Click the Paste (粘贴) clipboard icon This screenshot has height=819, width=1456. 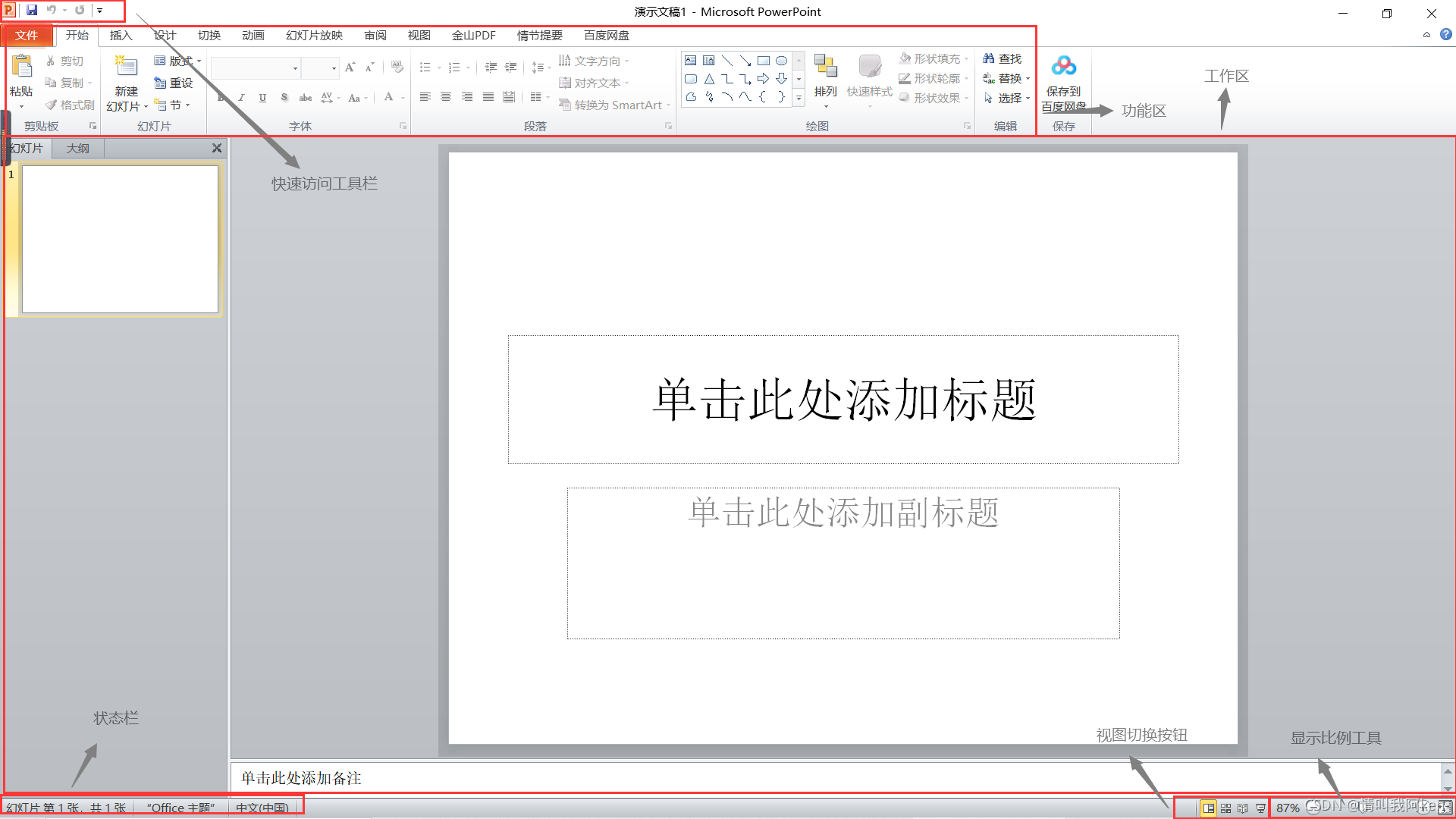22,67
